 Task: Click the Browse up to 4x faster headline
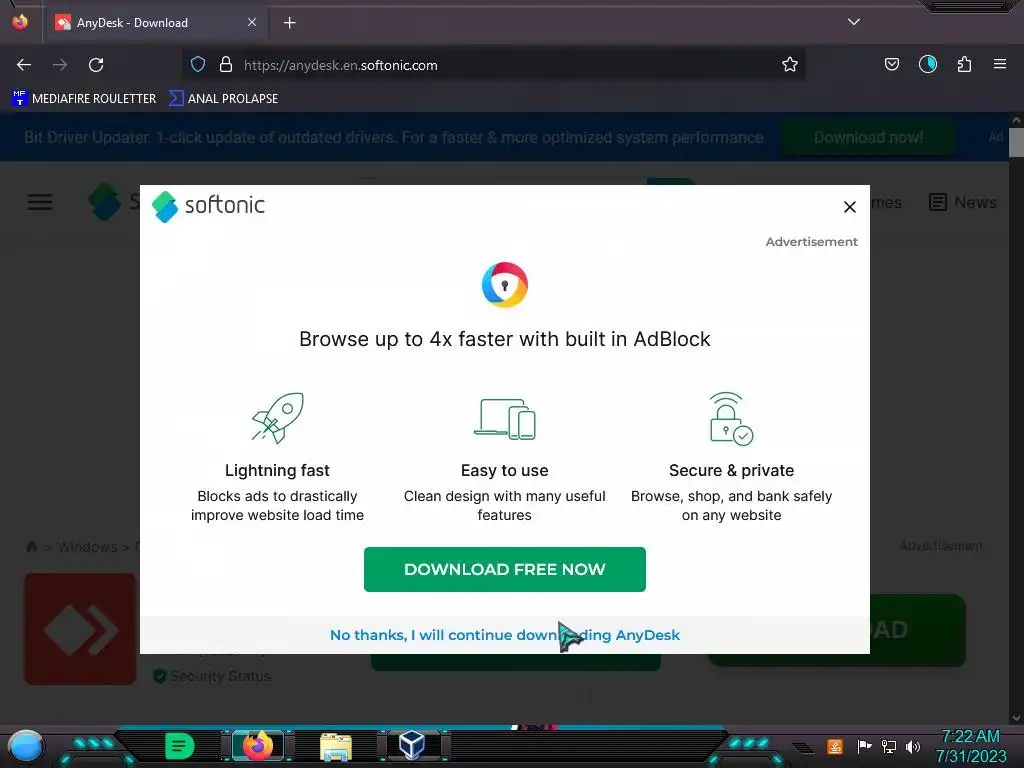[x=504, y=339]
